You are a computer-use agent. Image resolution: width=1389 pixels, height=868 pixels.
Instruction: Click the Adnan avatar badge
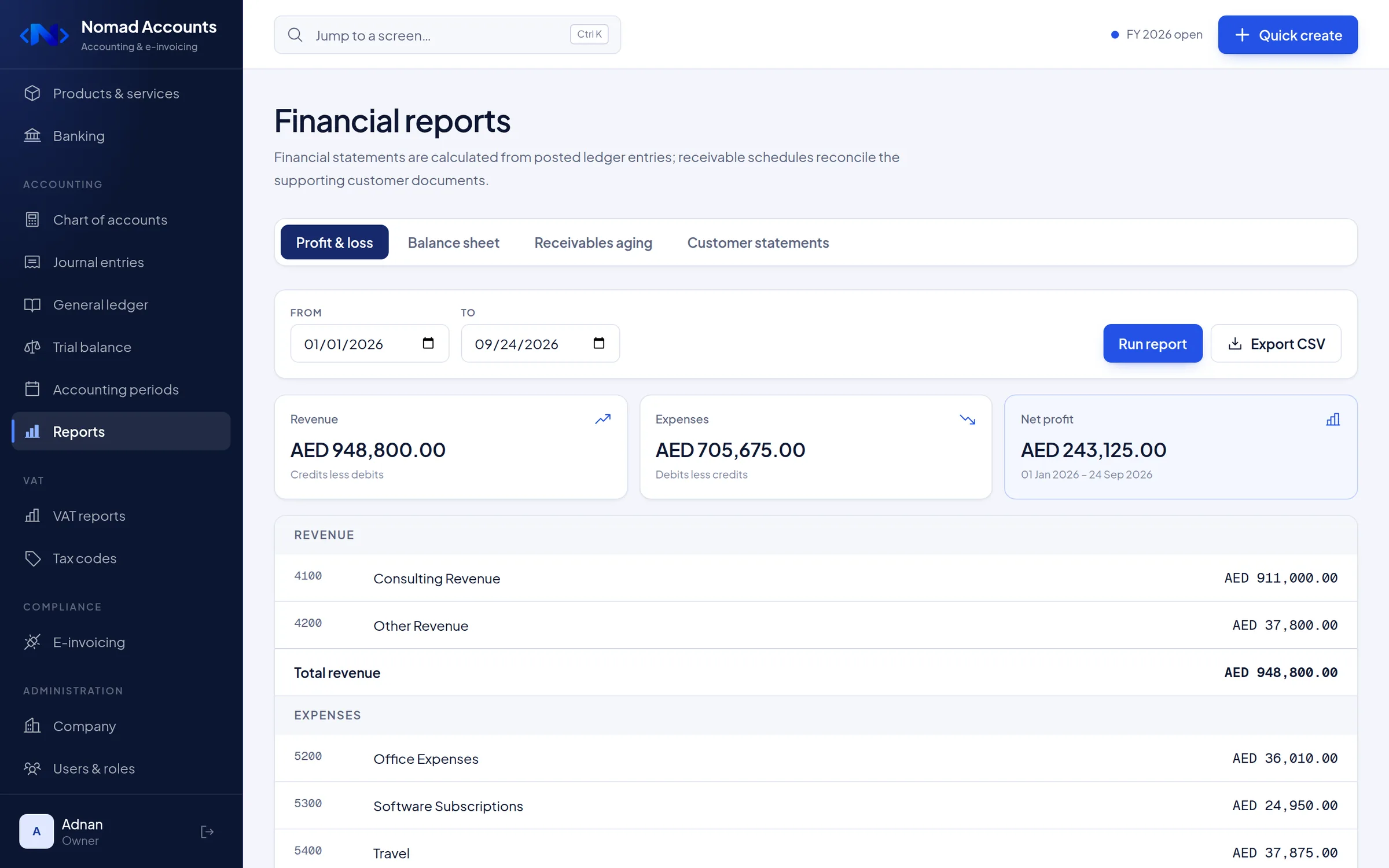point(36,832)
